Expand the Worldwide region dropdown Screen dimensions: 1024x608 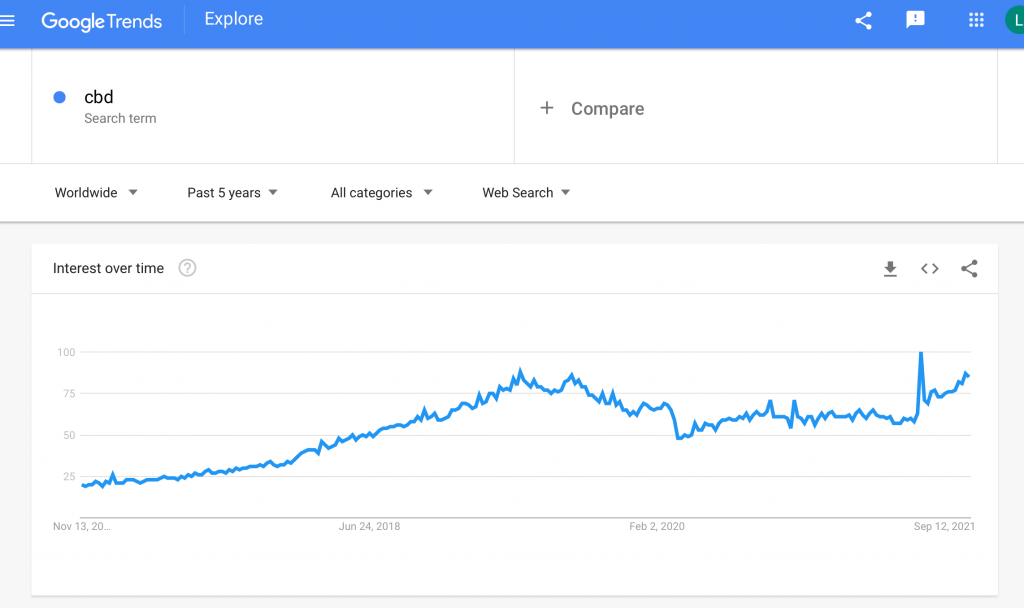pyautogui.click(x=96, y=193)
